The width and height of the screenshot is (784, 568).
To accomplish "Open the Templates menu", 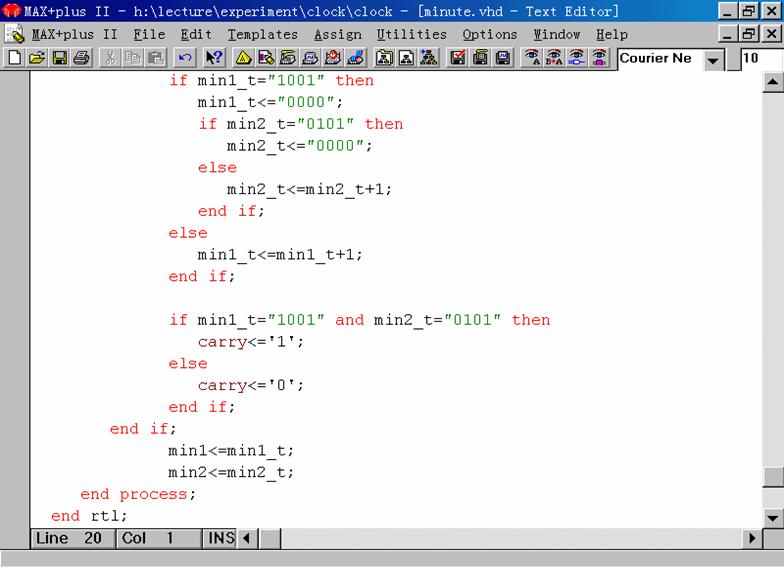I will coord(262,34).
